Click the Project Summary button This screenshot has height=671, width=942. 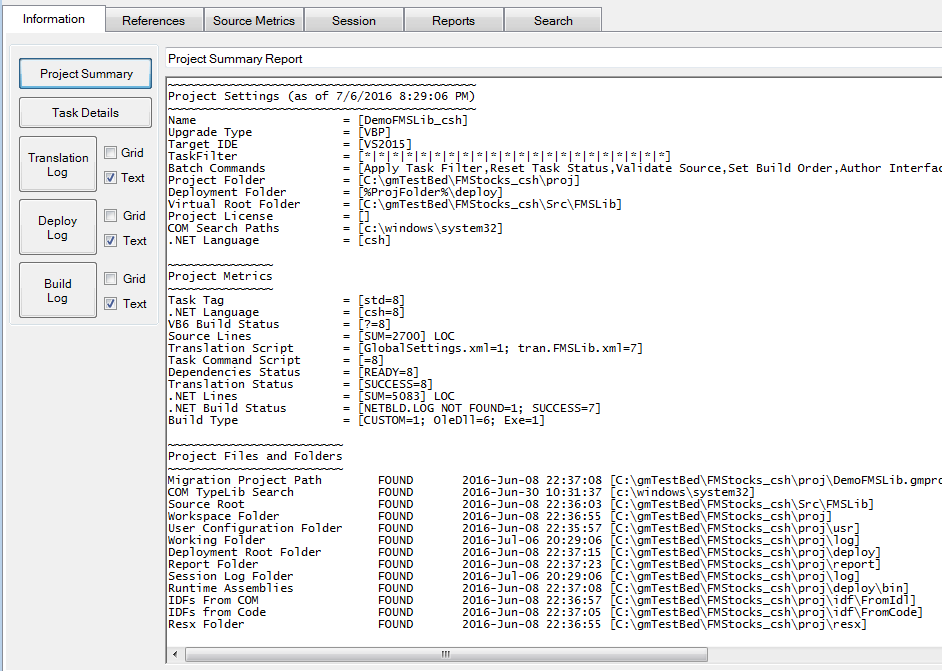pos(86,74)
